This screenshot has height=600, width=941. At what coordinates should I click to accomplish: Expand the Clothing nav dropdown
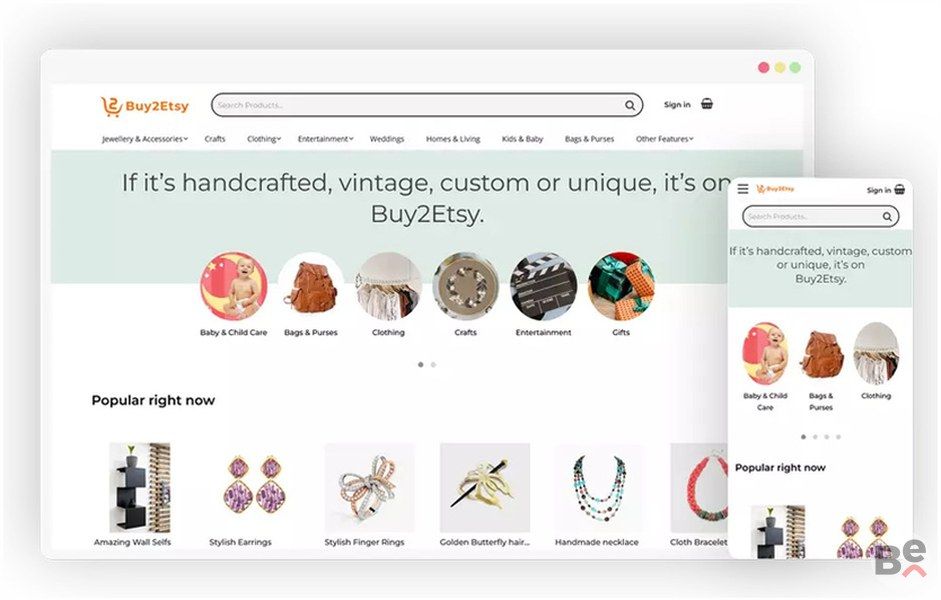click(x=264, y=139)
